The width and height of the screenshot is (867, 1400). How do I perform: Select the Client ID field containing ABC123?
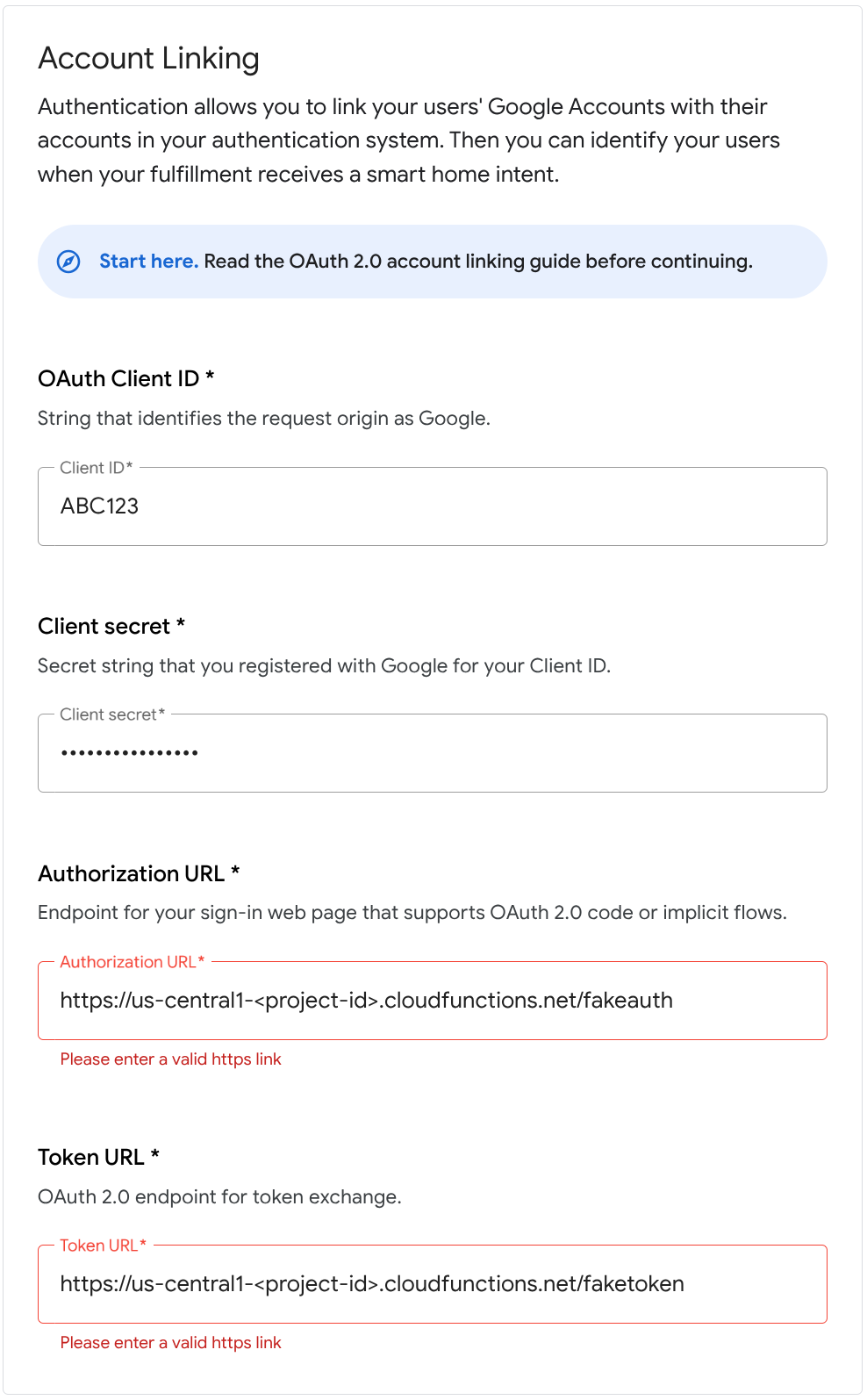(432, 506)
